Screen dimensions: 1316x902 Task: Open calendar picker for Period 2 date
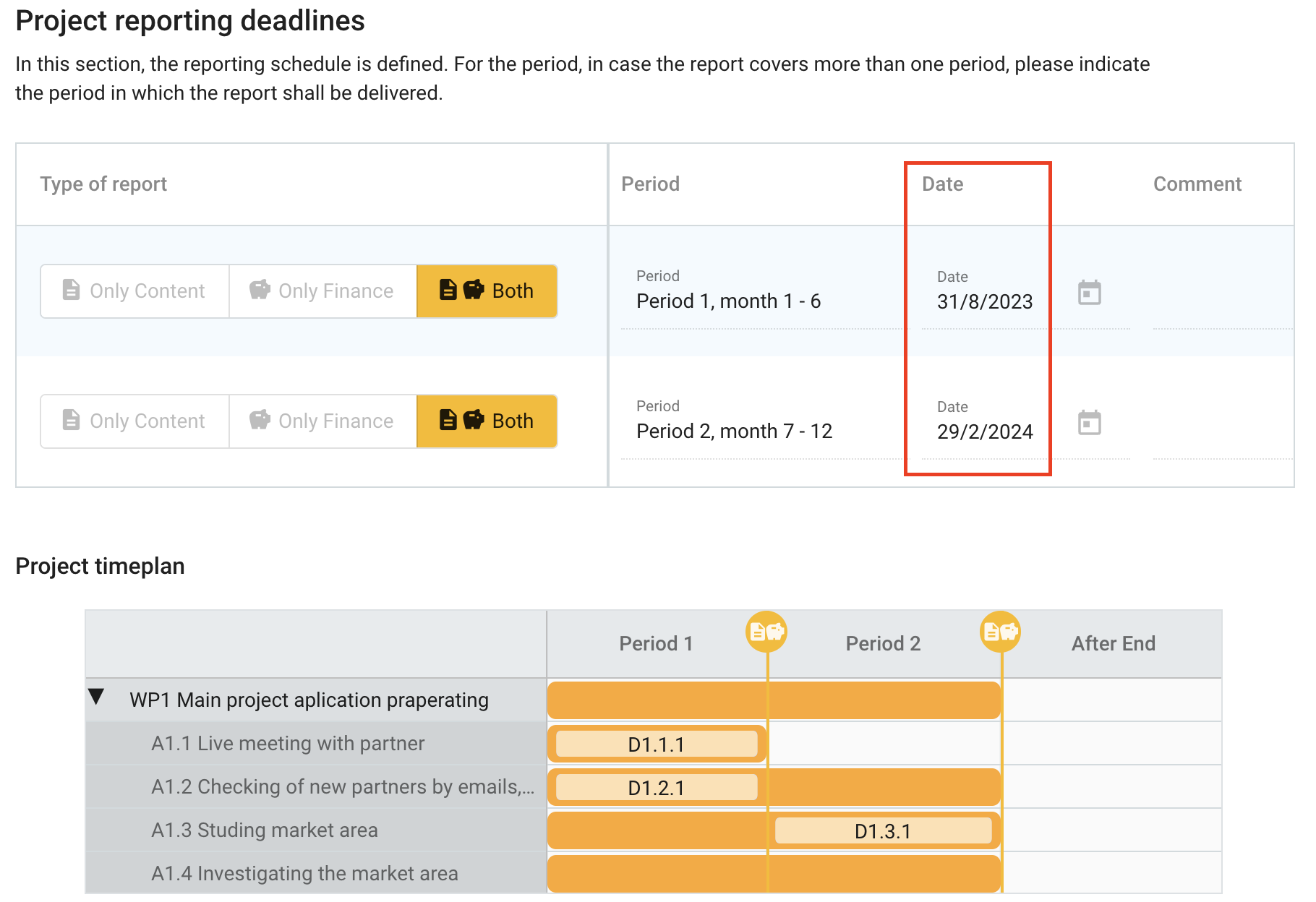[x=1089, y=423]
